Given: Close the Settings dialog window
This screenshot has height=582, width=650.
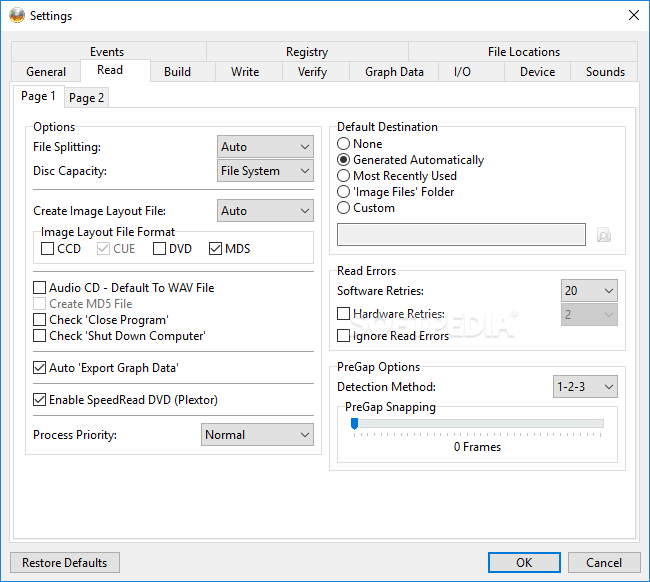Looking at the screenshot, I should point(633,15).
